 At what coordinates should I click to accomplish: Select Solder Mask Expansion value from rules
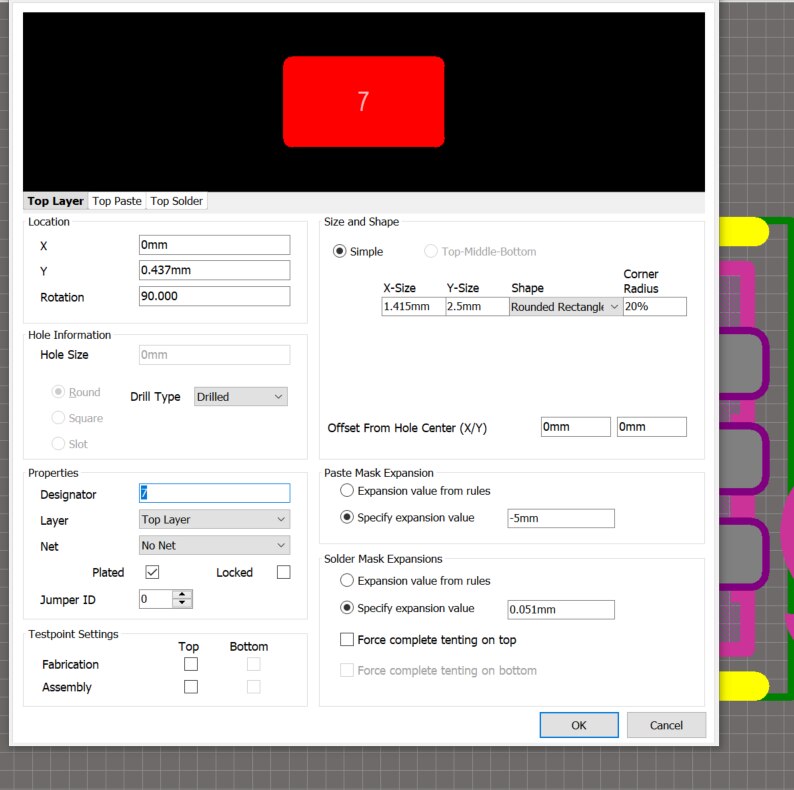point(347,580)
